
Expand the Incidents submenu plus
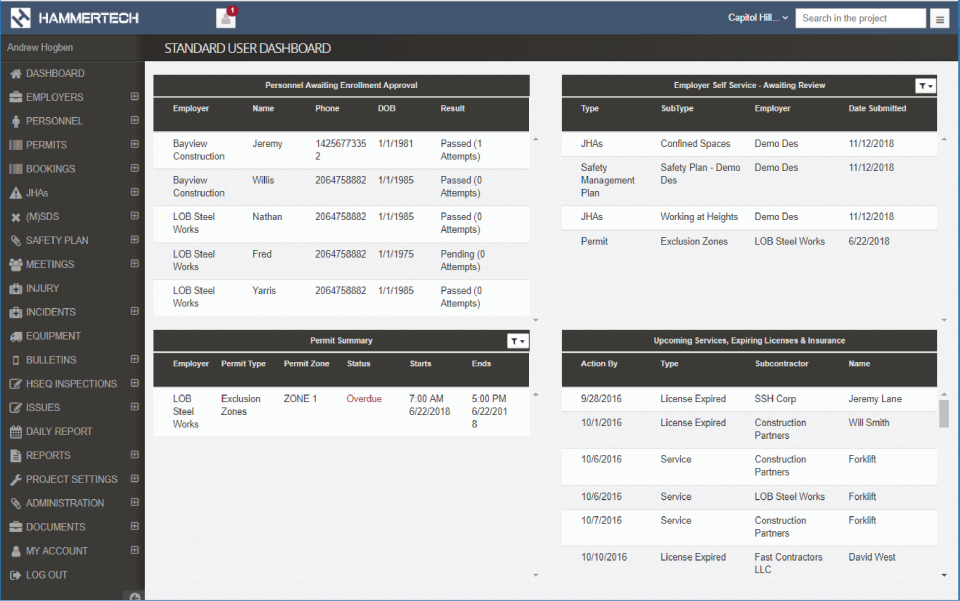tap(135, 312)
